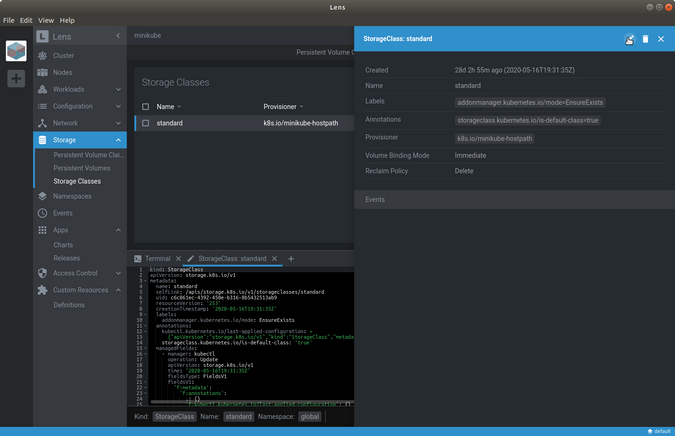Open the Nodes section
This screenshot has height=436, width=675.
pos(63,72)
